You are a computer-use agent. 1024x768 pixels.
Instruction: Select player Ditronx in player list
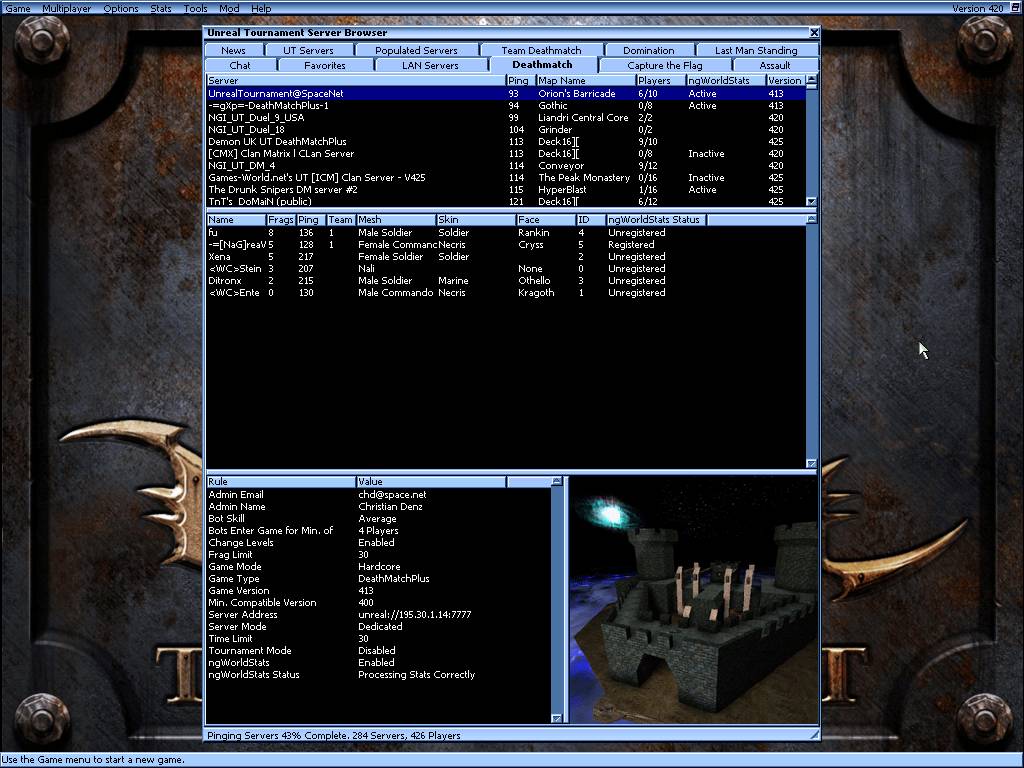point(506,281)
